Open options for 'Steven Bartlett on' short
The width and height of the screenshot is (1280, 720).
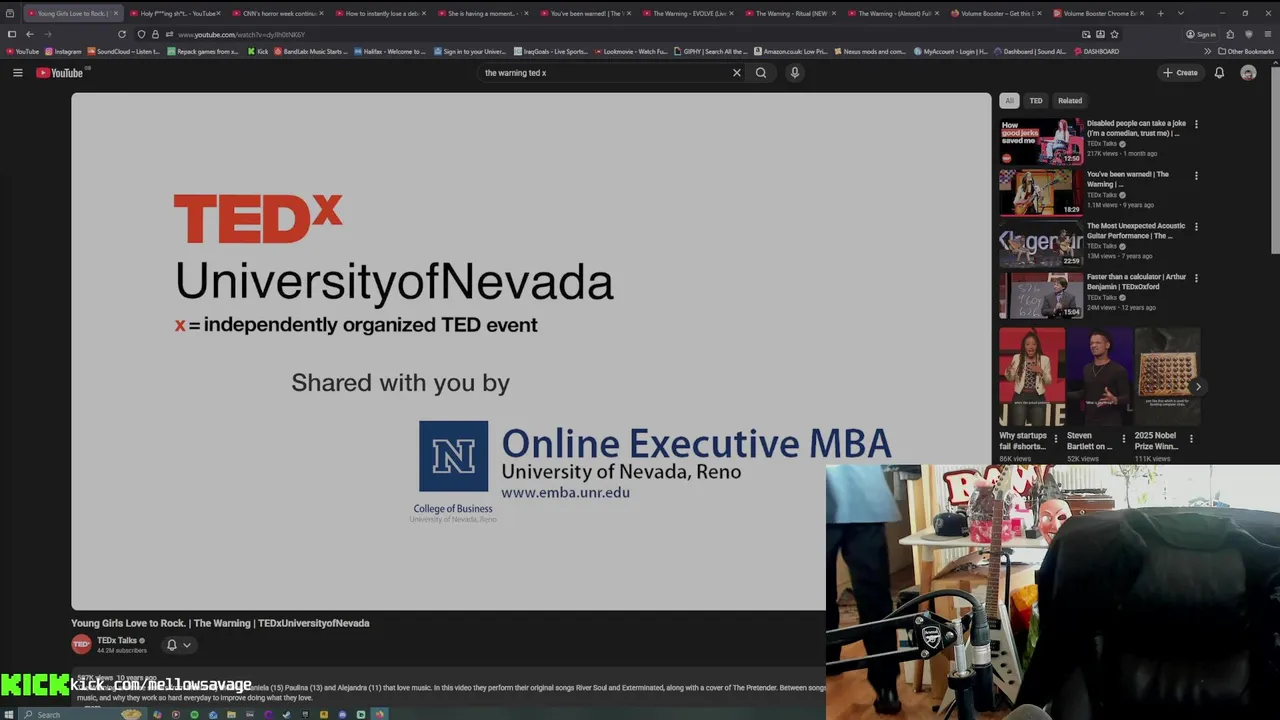click(x=1124, y=438)
